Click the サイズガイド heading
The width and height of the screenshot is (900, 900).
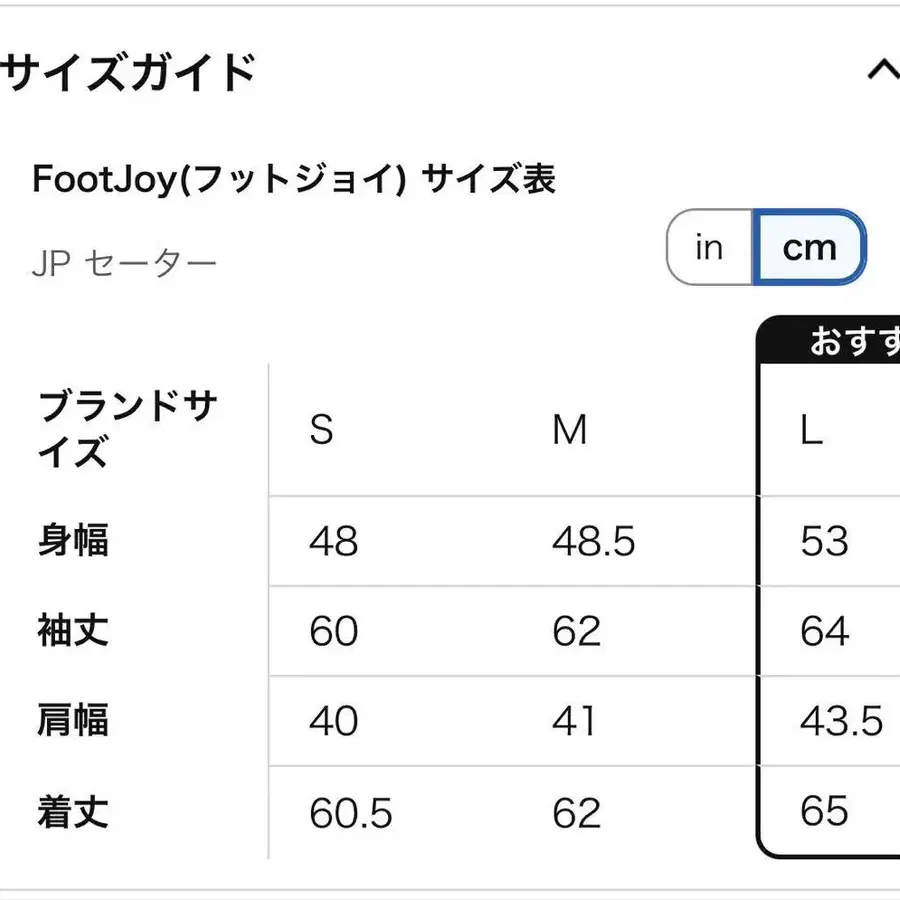[130, 73]
